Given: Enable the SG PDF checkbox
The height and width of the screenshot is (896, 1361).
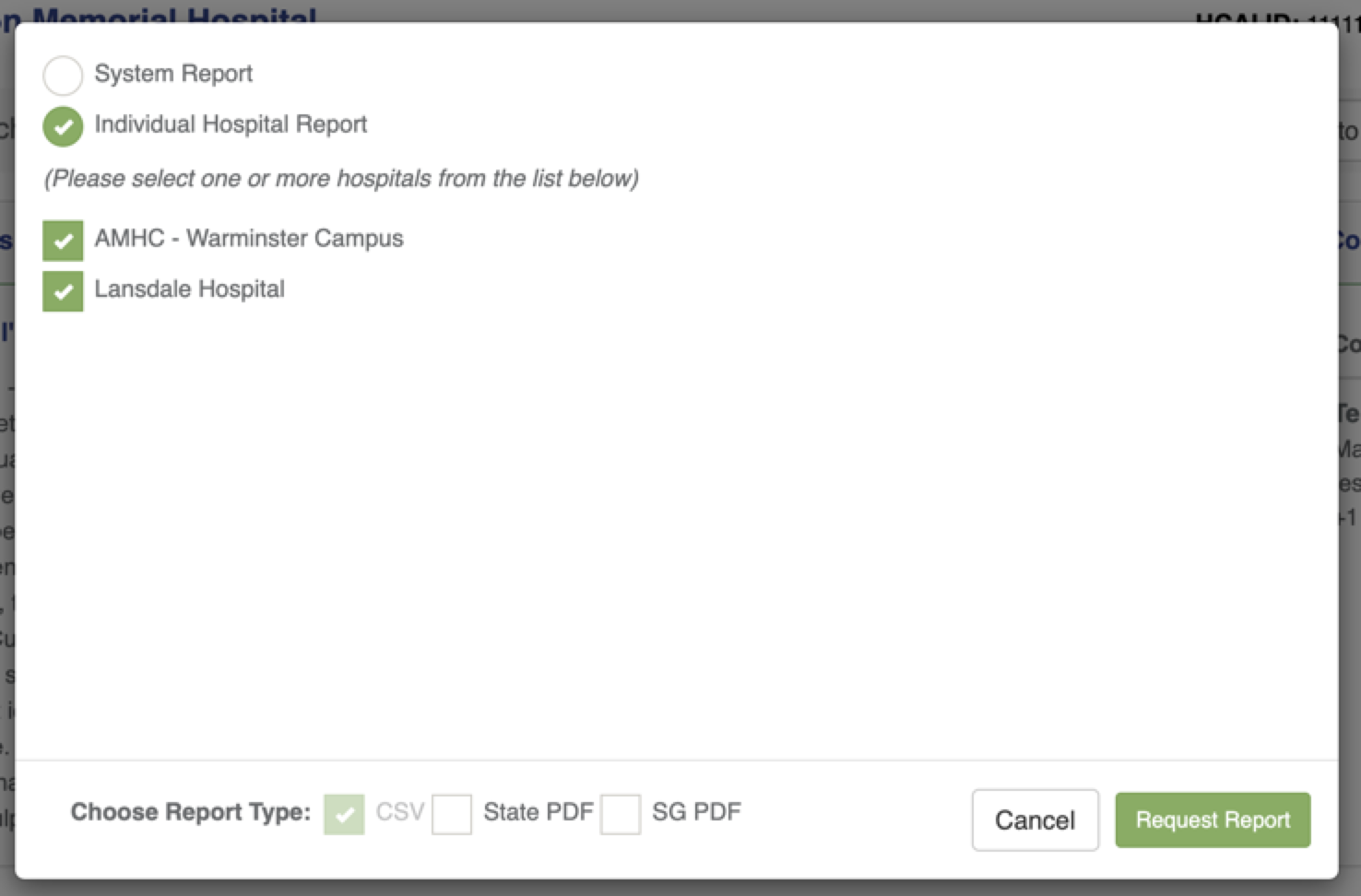Looking at the screenshot, I should pyautogui.click(x=621, y=815).
